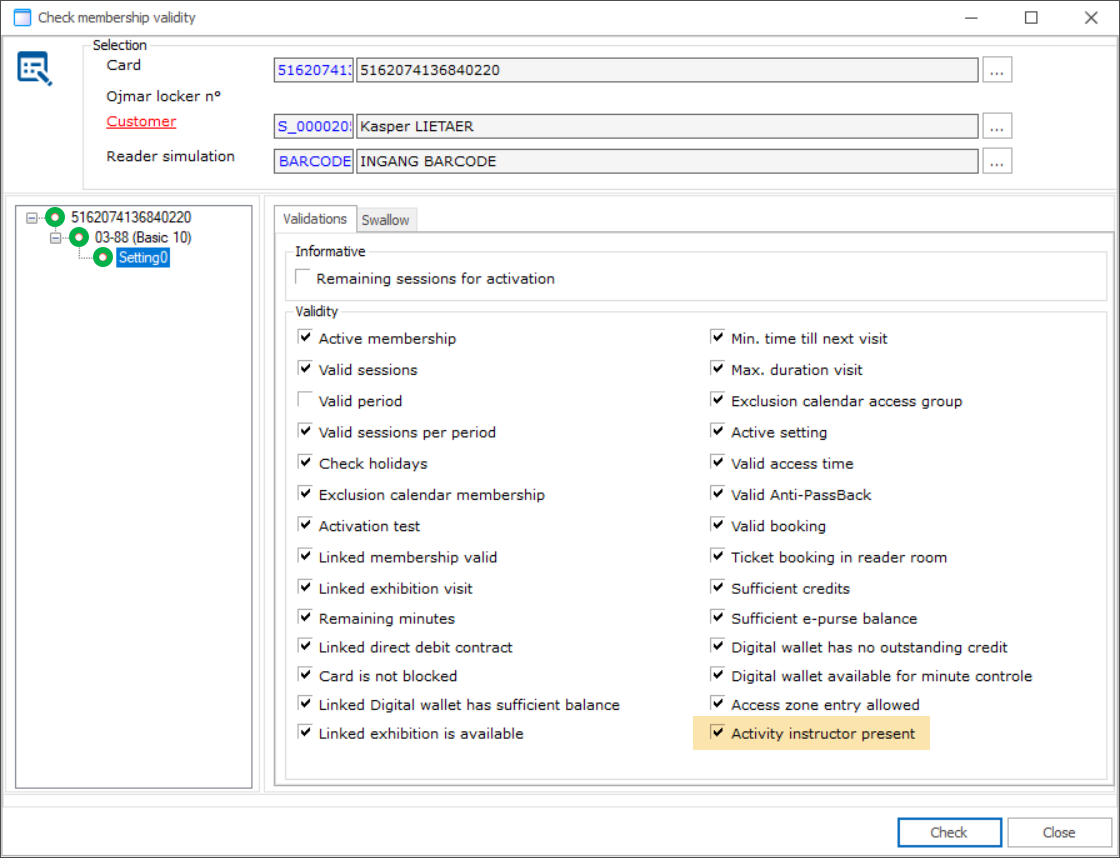Toggle the Active membership checkbox

[305, 337]
